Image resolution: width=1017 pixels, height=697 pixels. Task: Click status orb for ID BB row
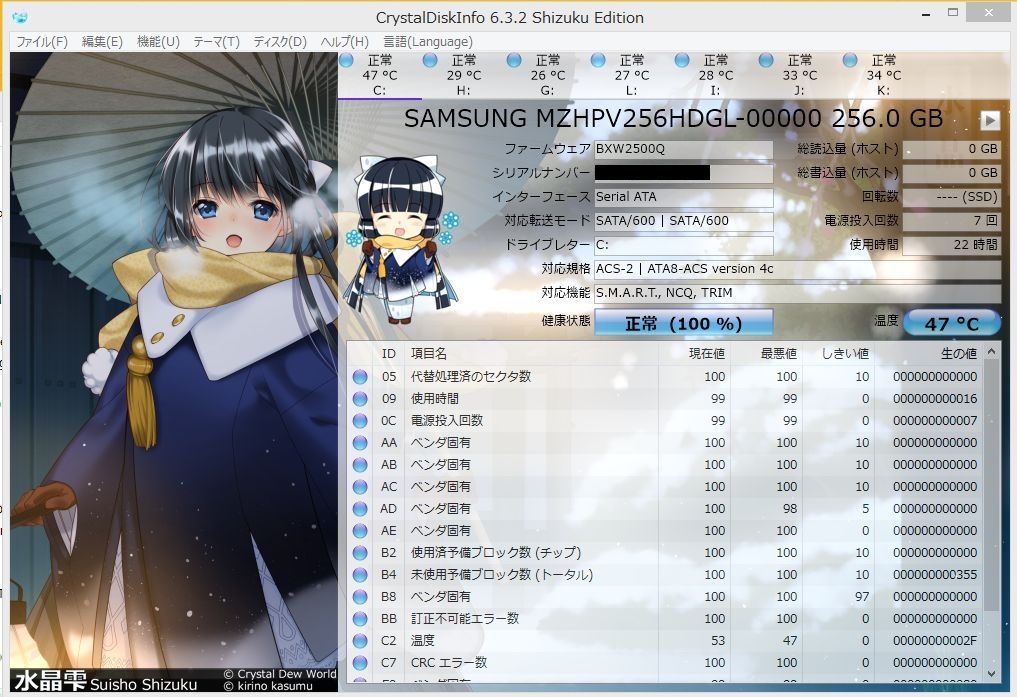click(360, 619)
